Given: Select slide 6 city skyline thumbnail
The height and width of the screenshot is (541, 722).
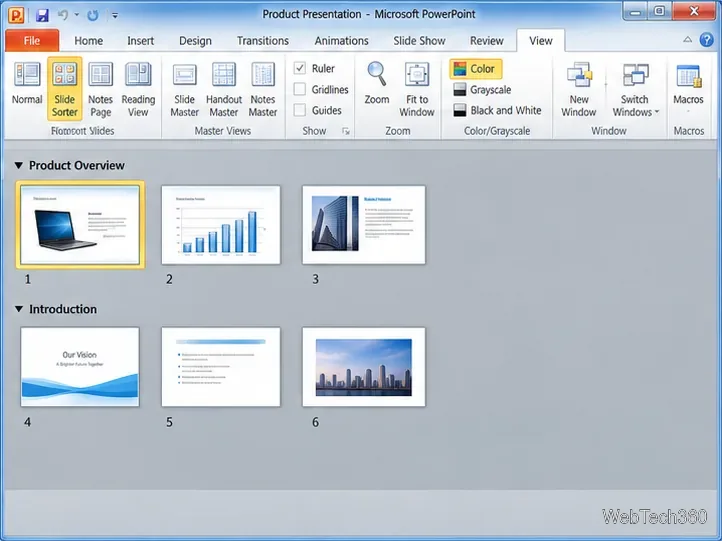Looking at the screenshot, I should click(x=364, y=367).
